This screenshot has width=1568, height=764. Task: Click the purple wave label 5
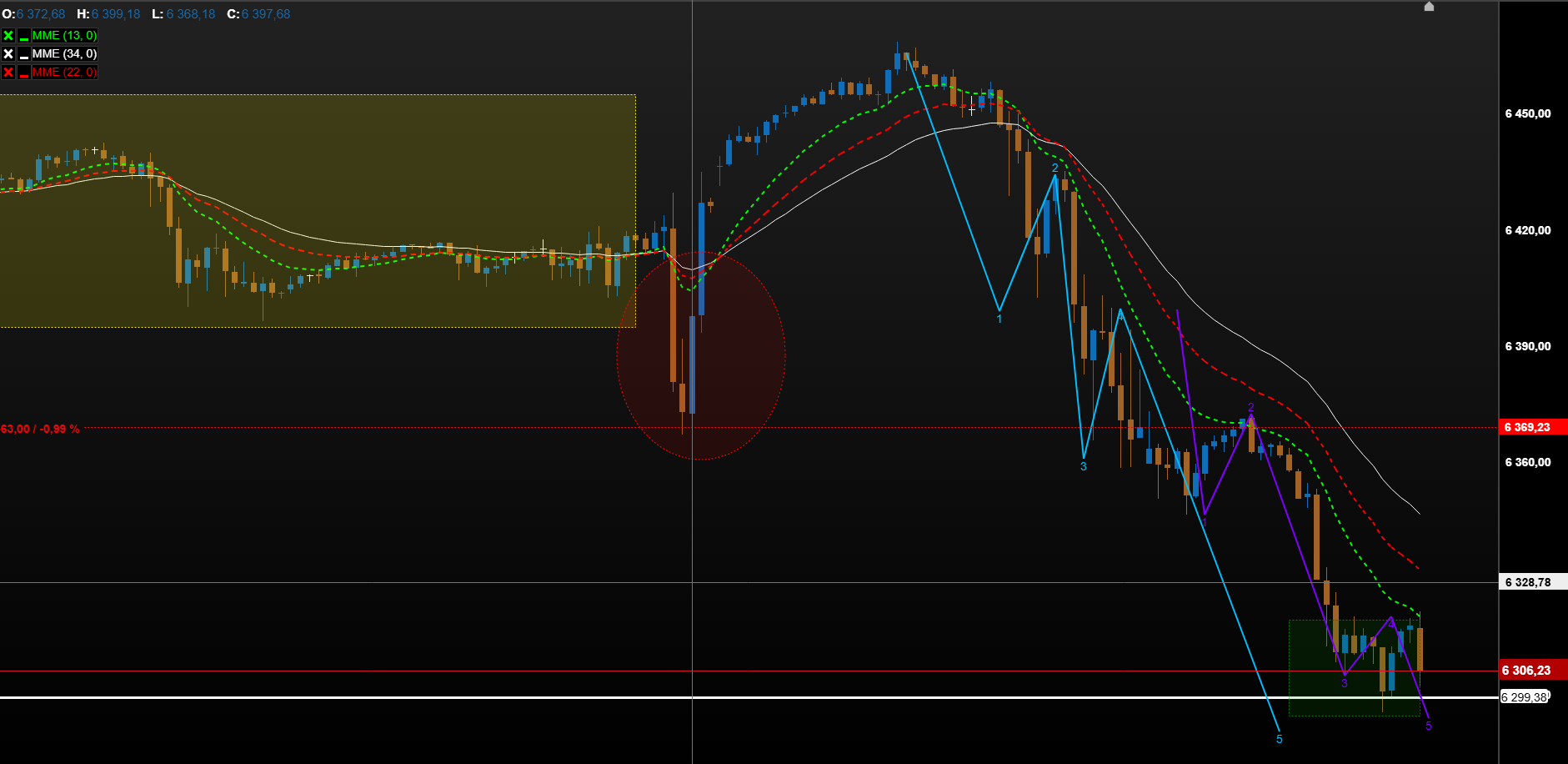pos(1429,726)
